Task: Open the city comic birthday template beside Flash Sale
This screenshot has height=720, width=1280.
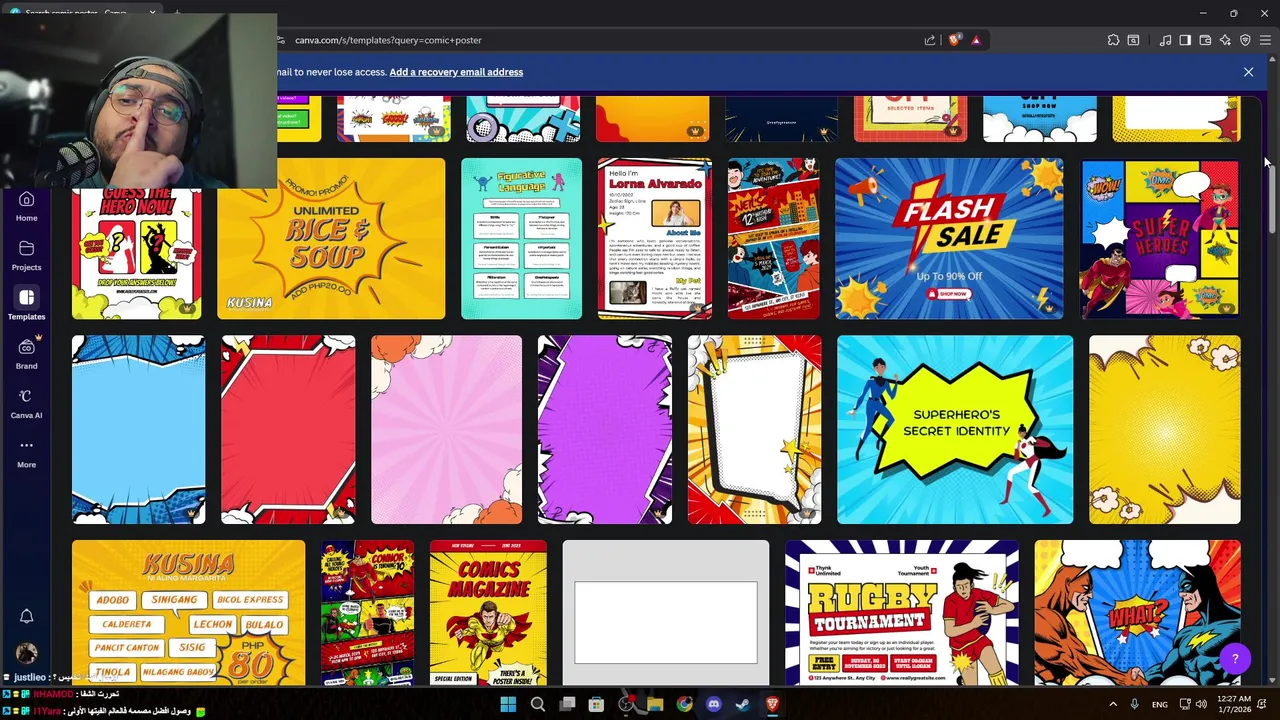Action: click(773, 238)
